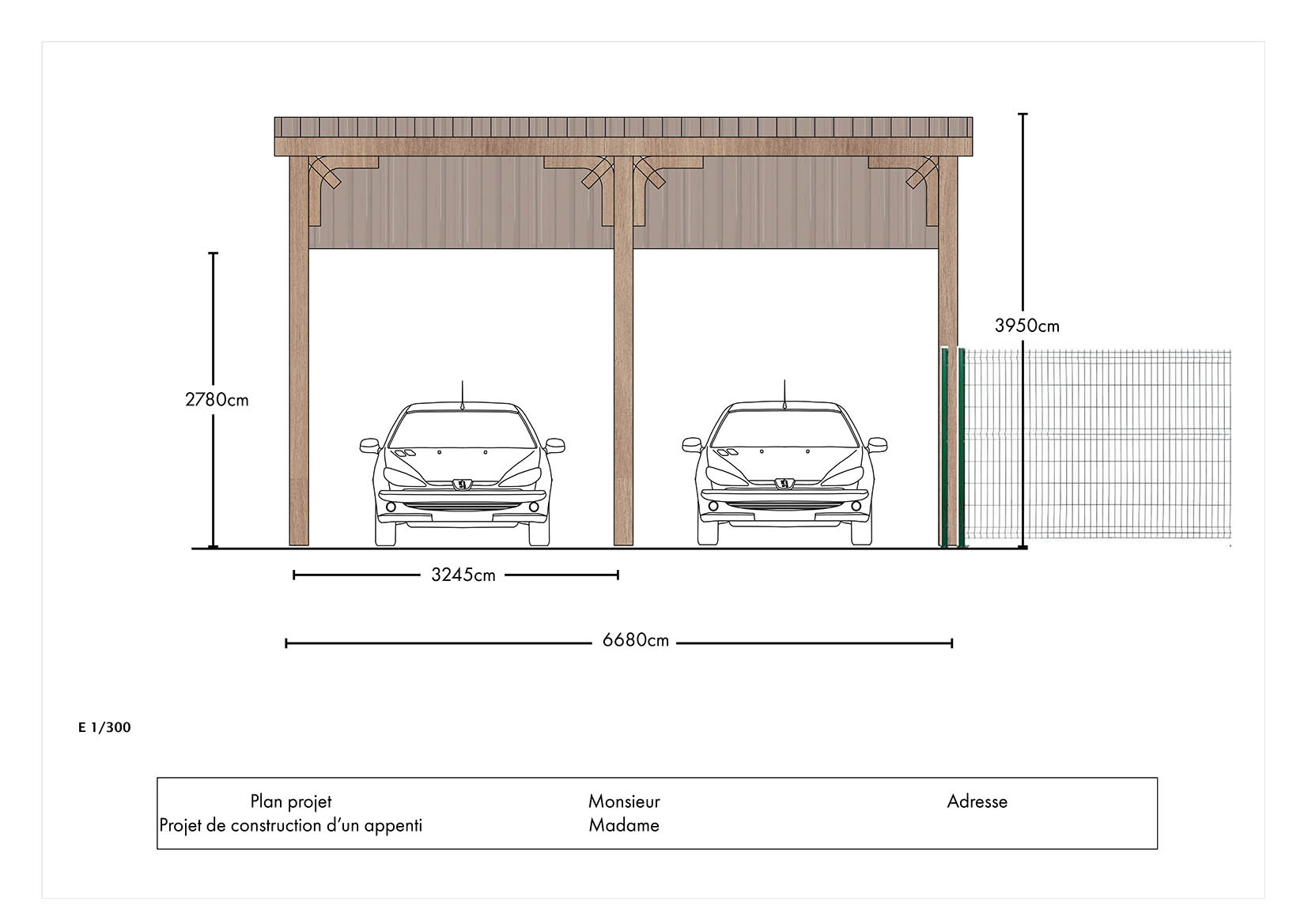The width and height of the screenshot is (1308, 924).
Task: Select the 6680cm overall width label
Action: (635, 640)
